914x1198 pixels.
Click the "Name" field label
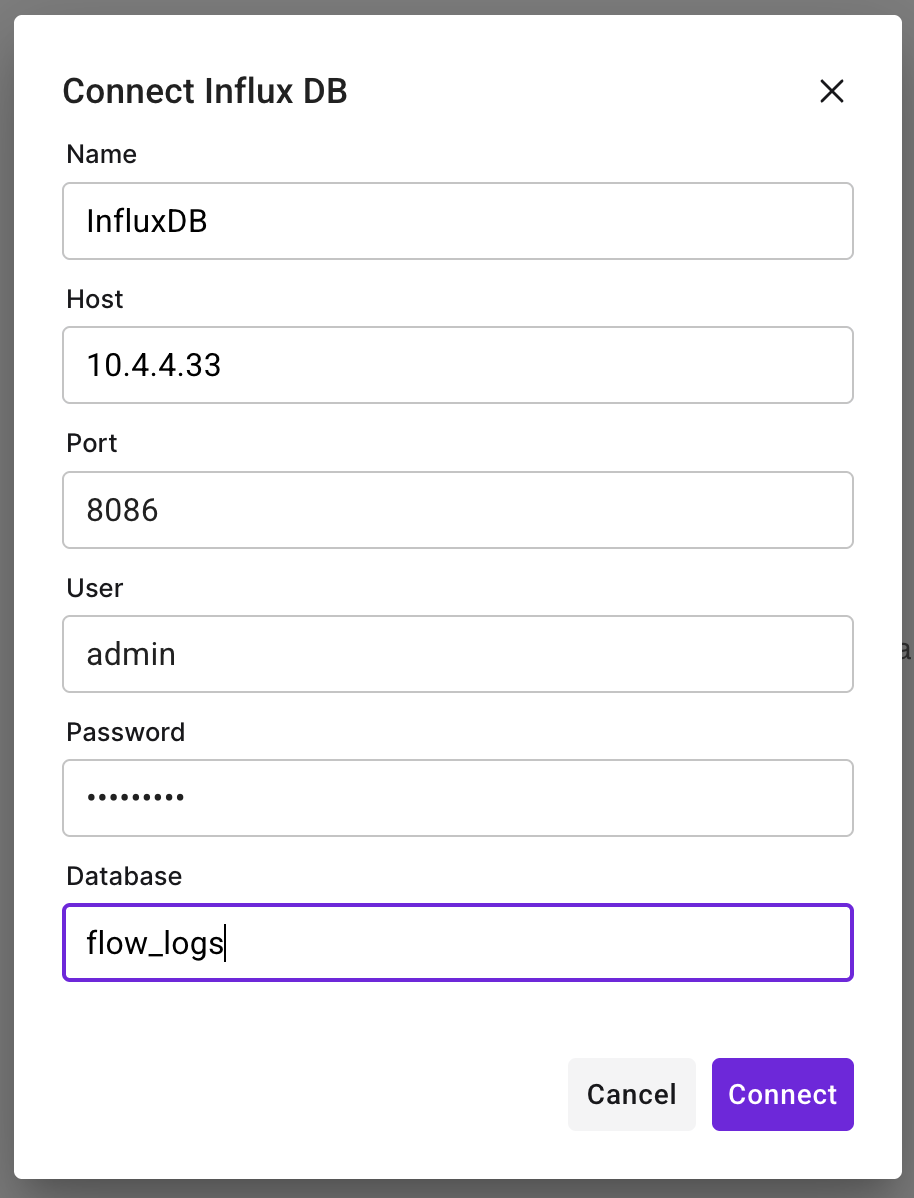coord(101,154)
